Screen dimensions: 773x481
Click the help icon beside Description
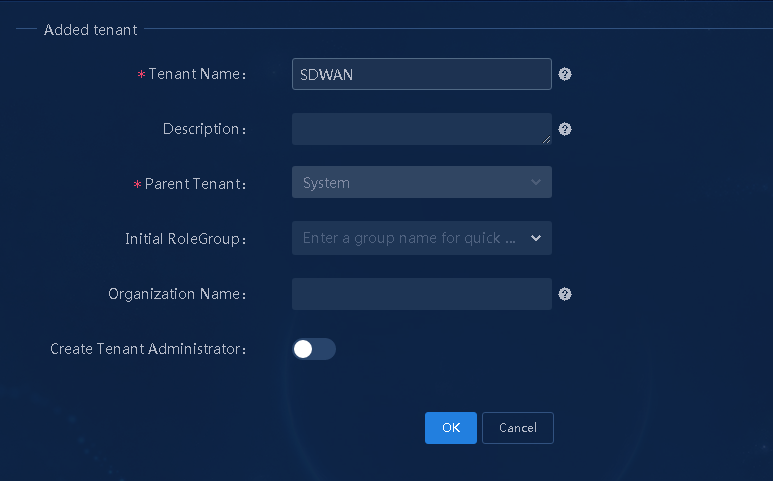(564, 129)
